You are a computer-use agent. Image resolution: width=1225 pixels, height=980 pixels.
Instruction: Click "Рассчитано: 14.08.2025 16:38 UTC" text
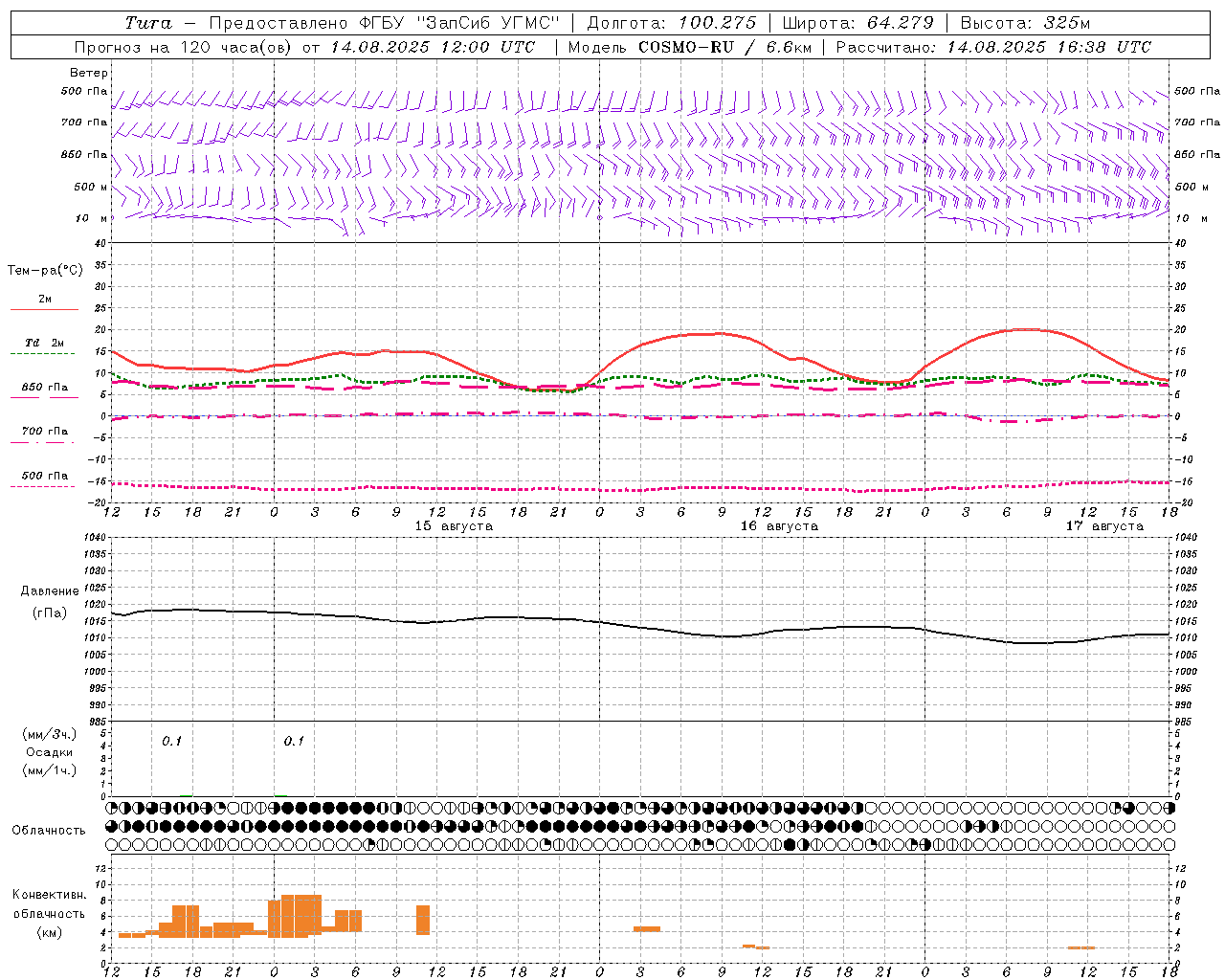(x=993, y=47)
